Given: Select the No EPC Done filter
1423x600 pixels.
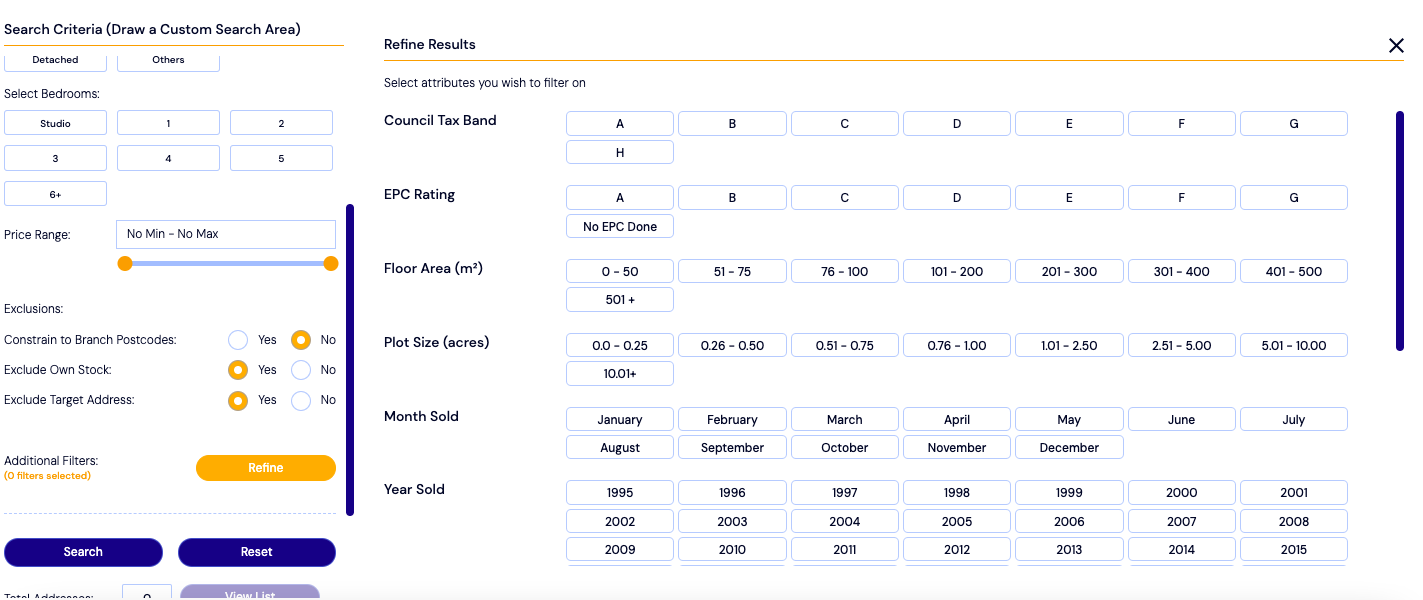Looking at the screenshot, I should point(620,226).
